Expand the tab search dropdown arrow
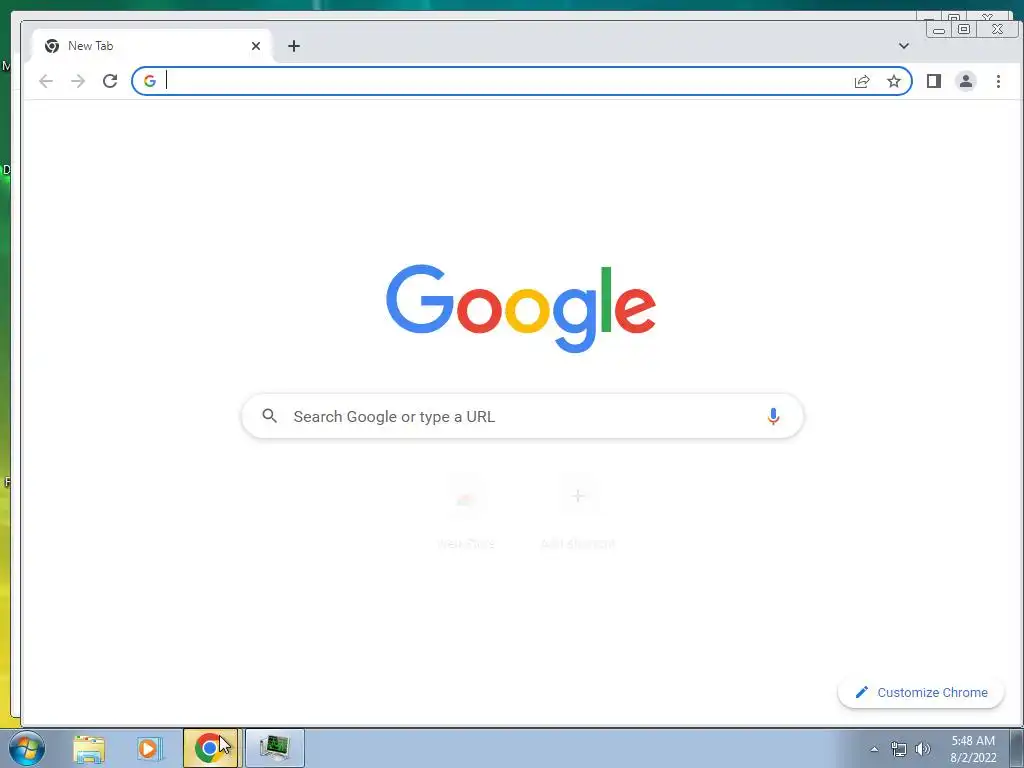Viewport: 1024px width, 768px height. [904, 46]
